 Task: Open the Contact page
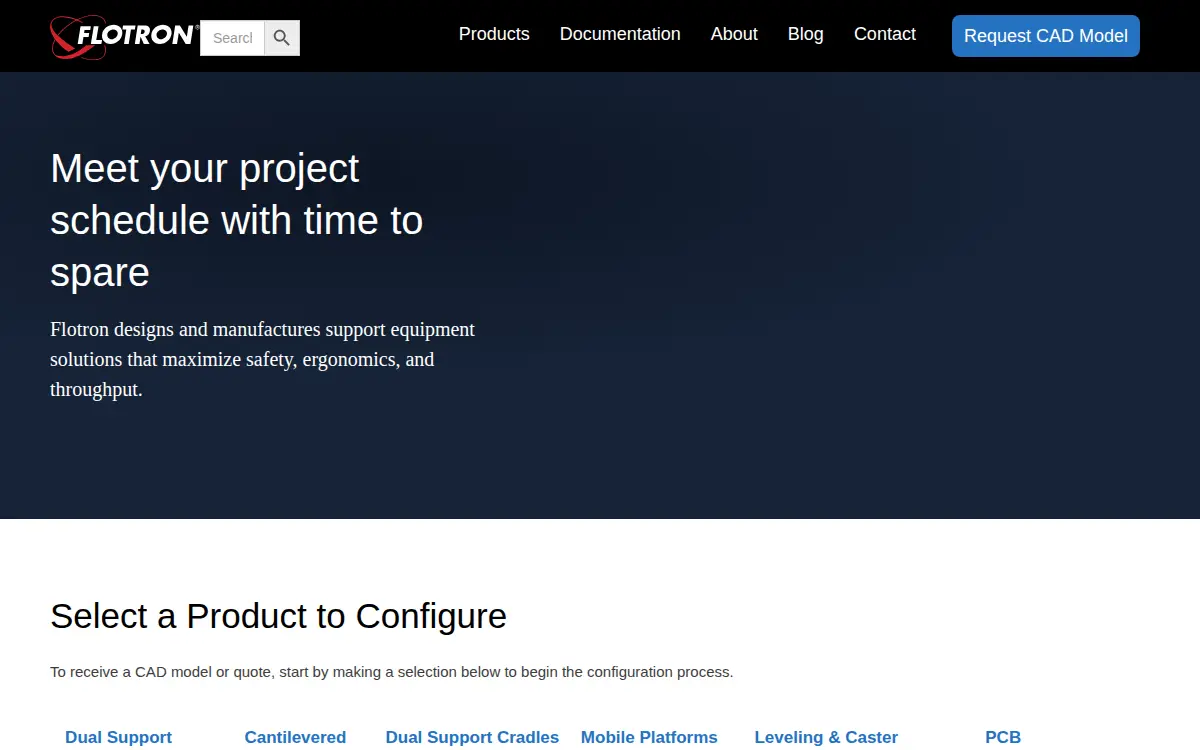885,34
